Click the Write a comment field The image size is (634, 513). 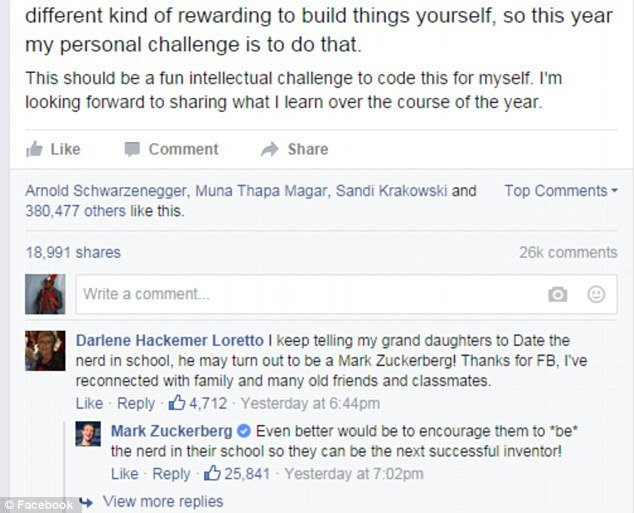pyautogui.click(x=300, y=295)
